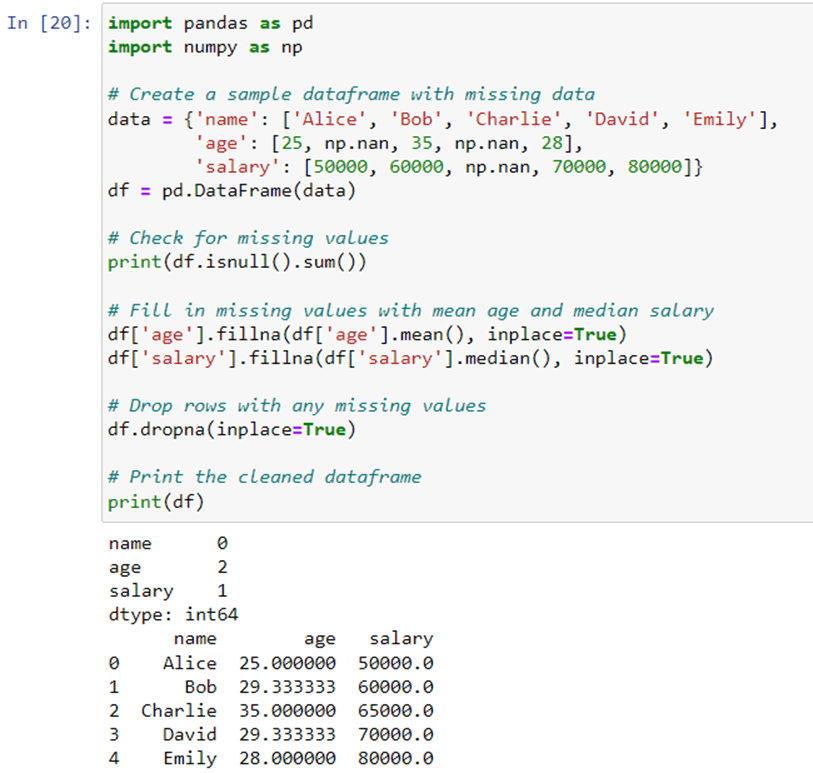813x773 pixels.
Task: Click the comment about mean age and median salary
Action: (411, 311)
